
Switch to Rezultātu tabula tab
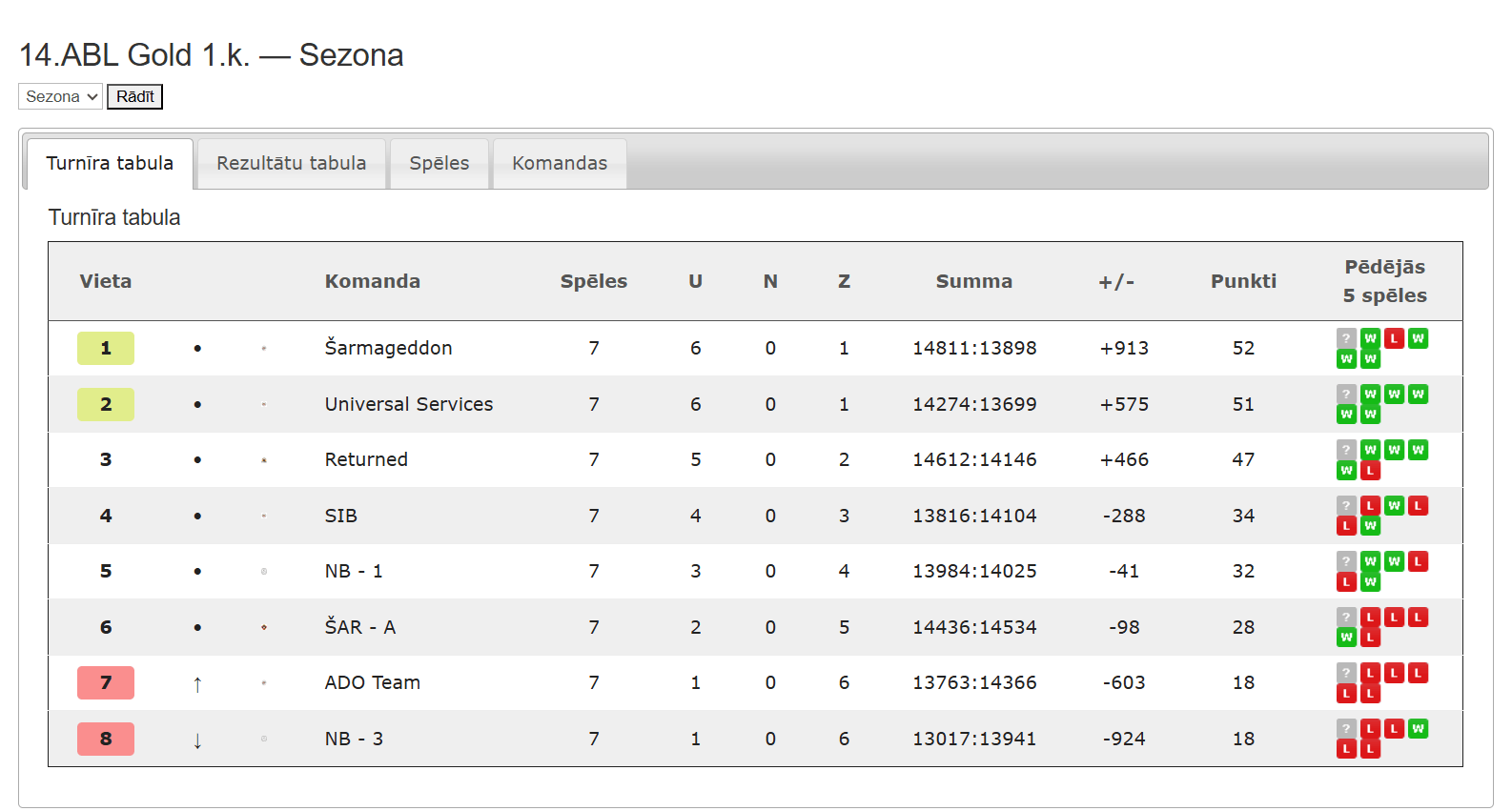point(291,163)
